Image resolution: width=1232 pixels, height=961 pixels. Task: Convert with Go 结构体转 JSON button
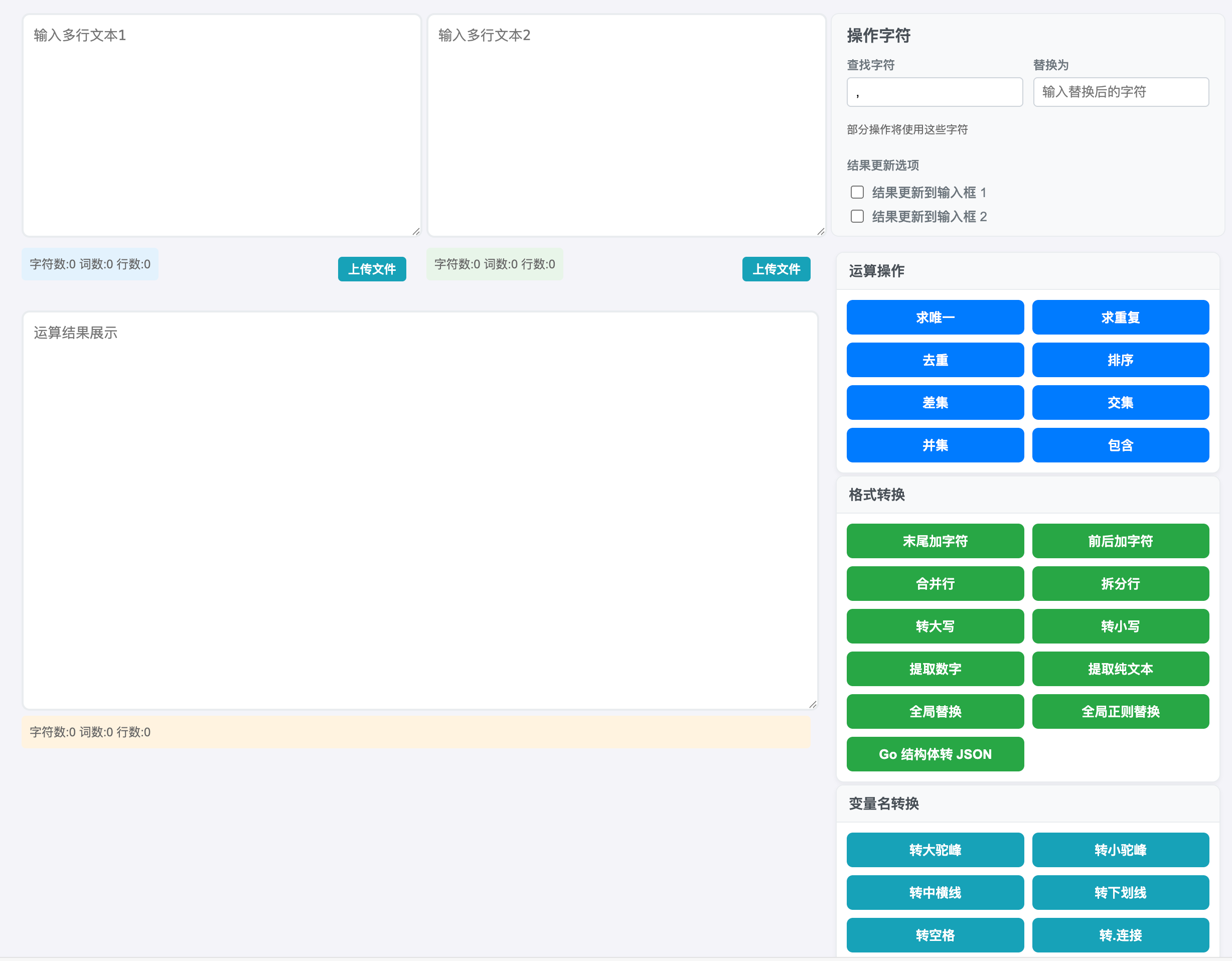point(935,754)
